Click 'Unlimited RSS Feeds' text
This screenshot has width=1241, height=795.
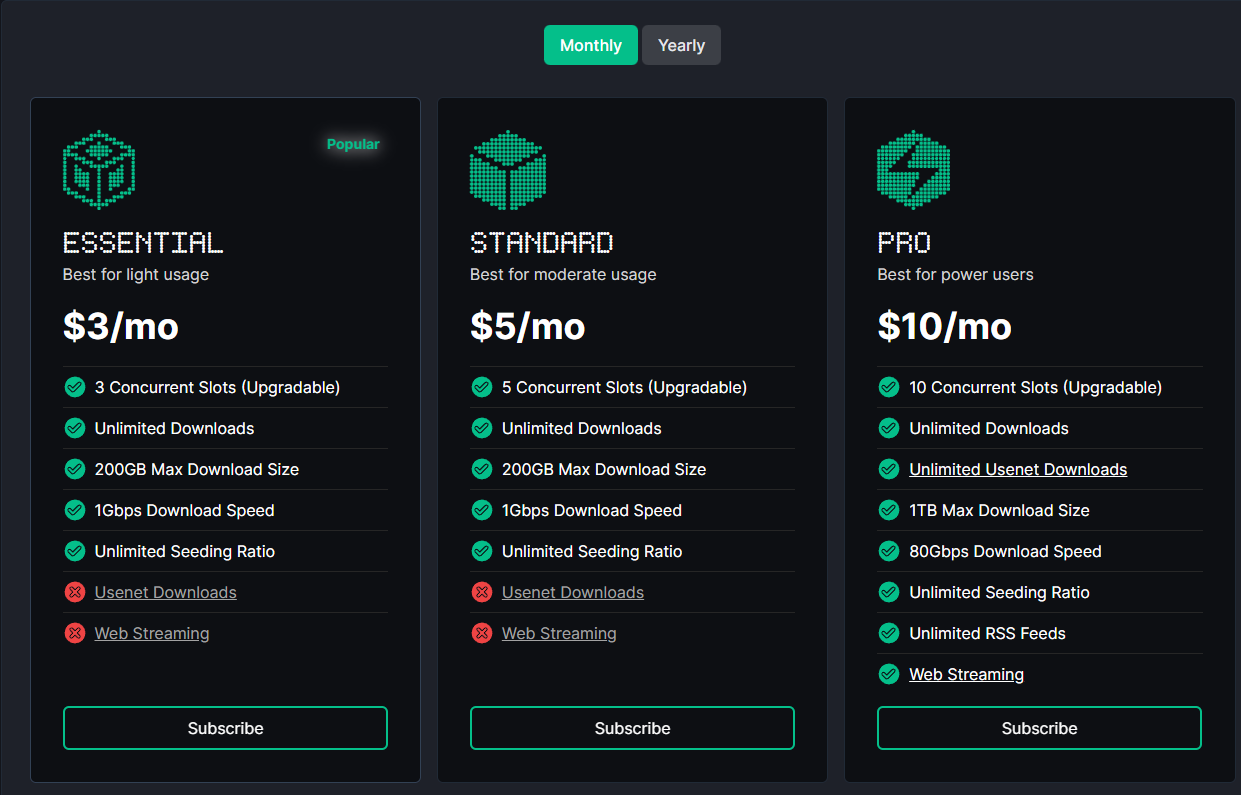coord(987,633)
